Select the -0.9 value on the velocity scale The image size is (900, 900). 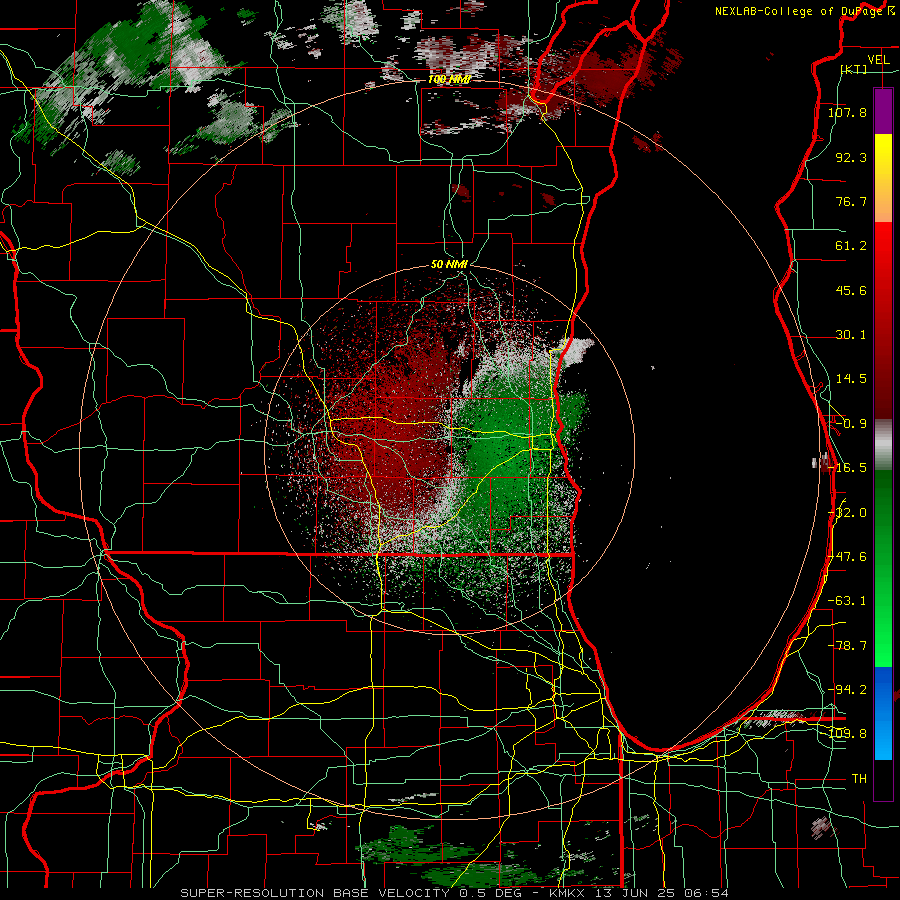click(851, 424)
